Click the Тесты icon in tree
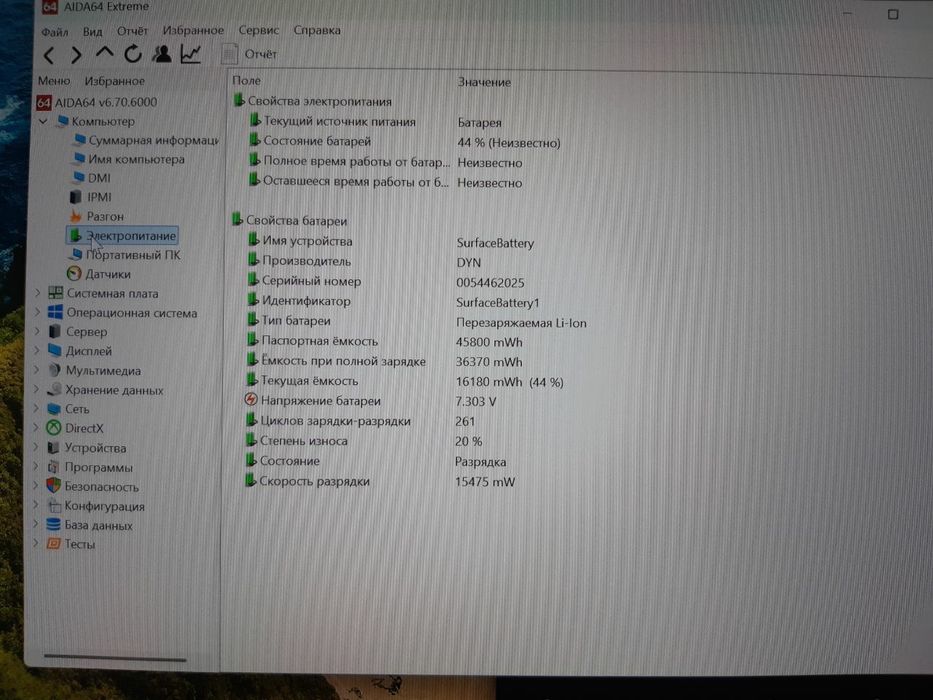933x700 pixels. click(x=54, y=543)
